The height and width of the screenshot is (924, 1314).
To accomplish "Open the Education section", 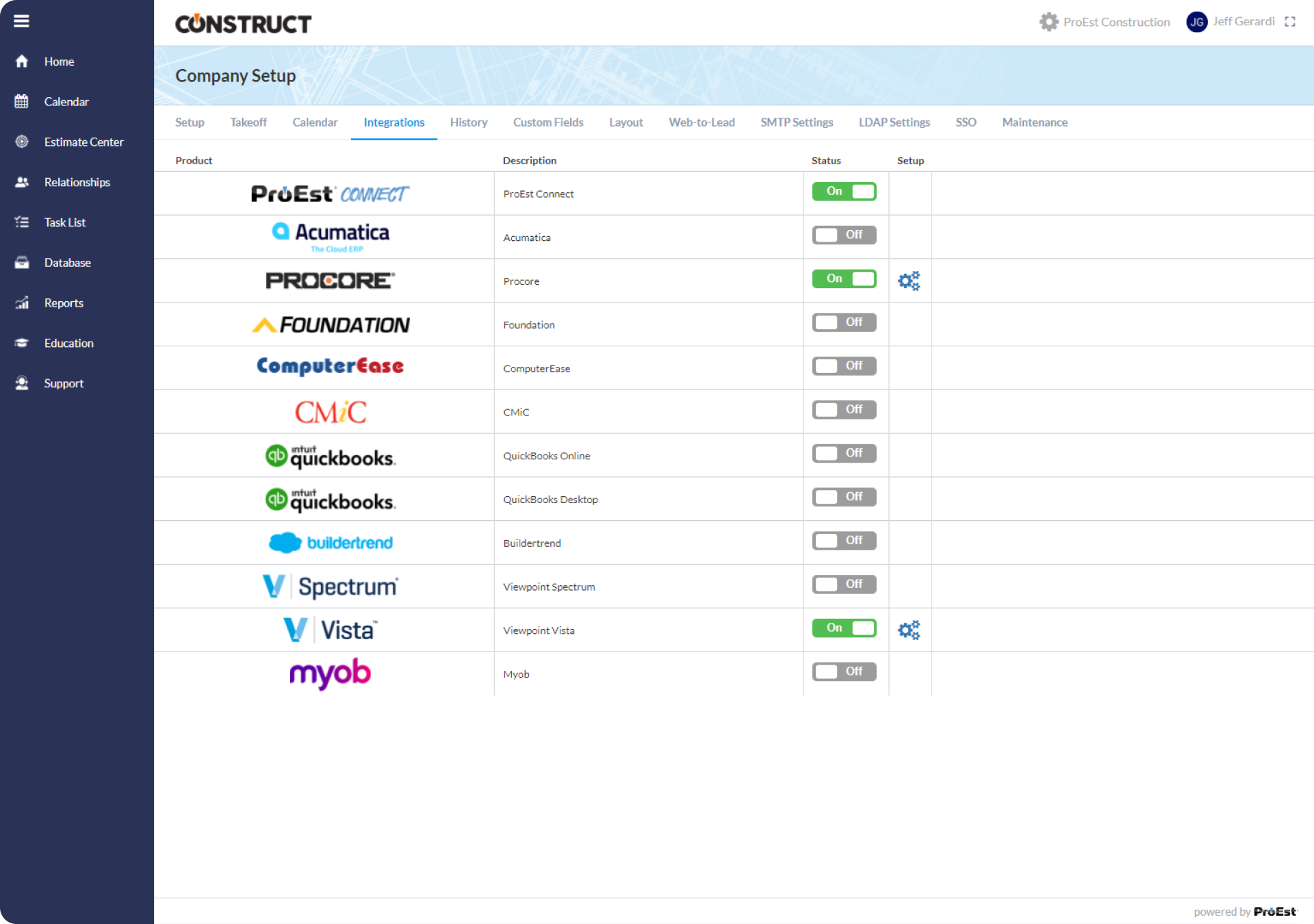I will pos(68,343).
